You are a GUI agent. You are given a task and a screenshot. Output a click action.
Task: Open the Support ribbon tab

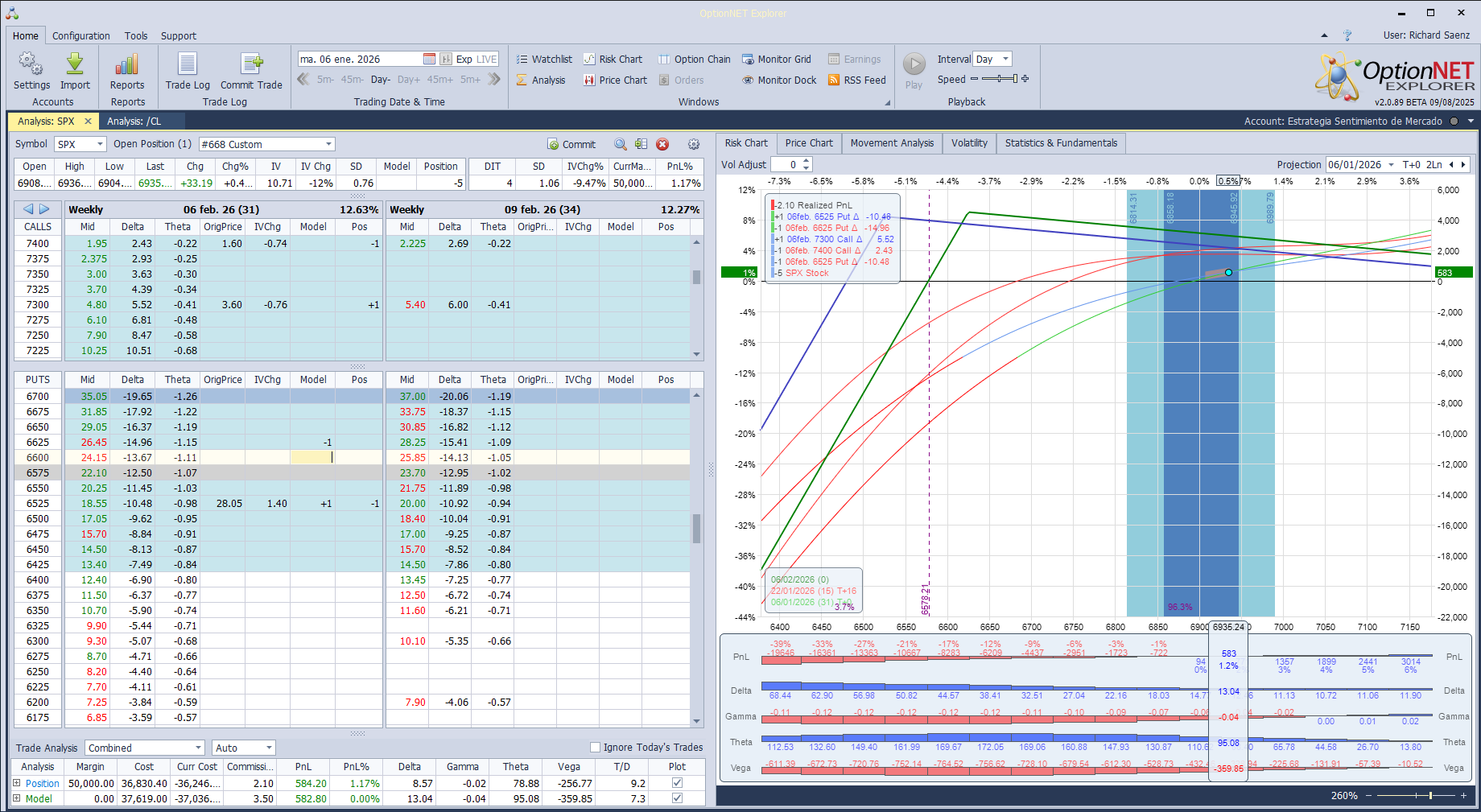[179, 35]
